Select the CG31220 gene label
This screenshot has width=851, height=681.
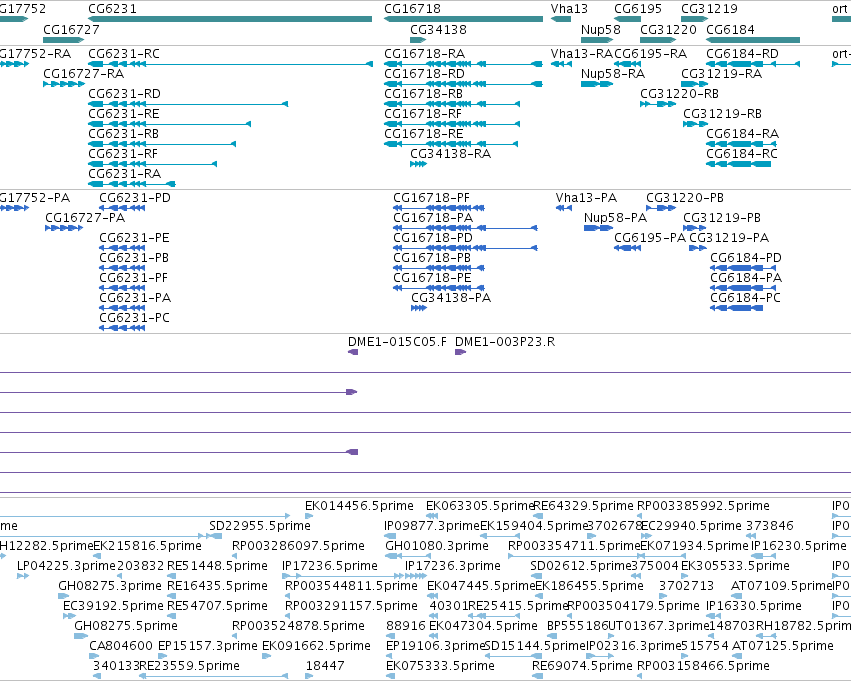[x=668, y=30]
